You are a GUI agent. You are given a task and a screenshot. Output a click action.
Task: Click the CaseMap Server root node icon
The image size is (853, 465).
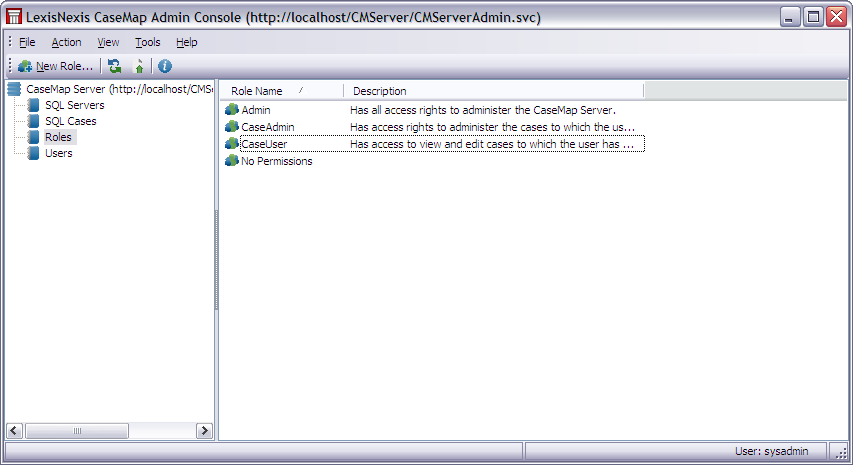coord(14,89)
